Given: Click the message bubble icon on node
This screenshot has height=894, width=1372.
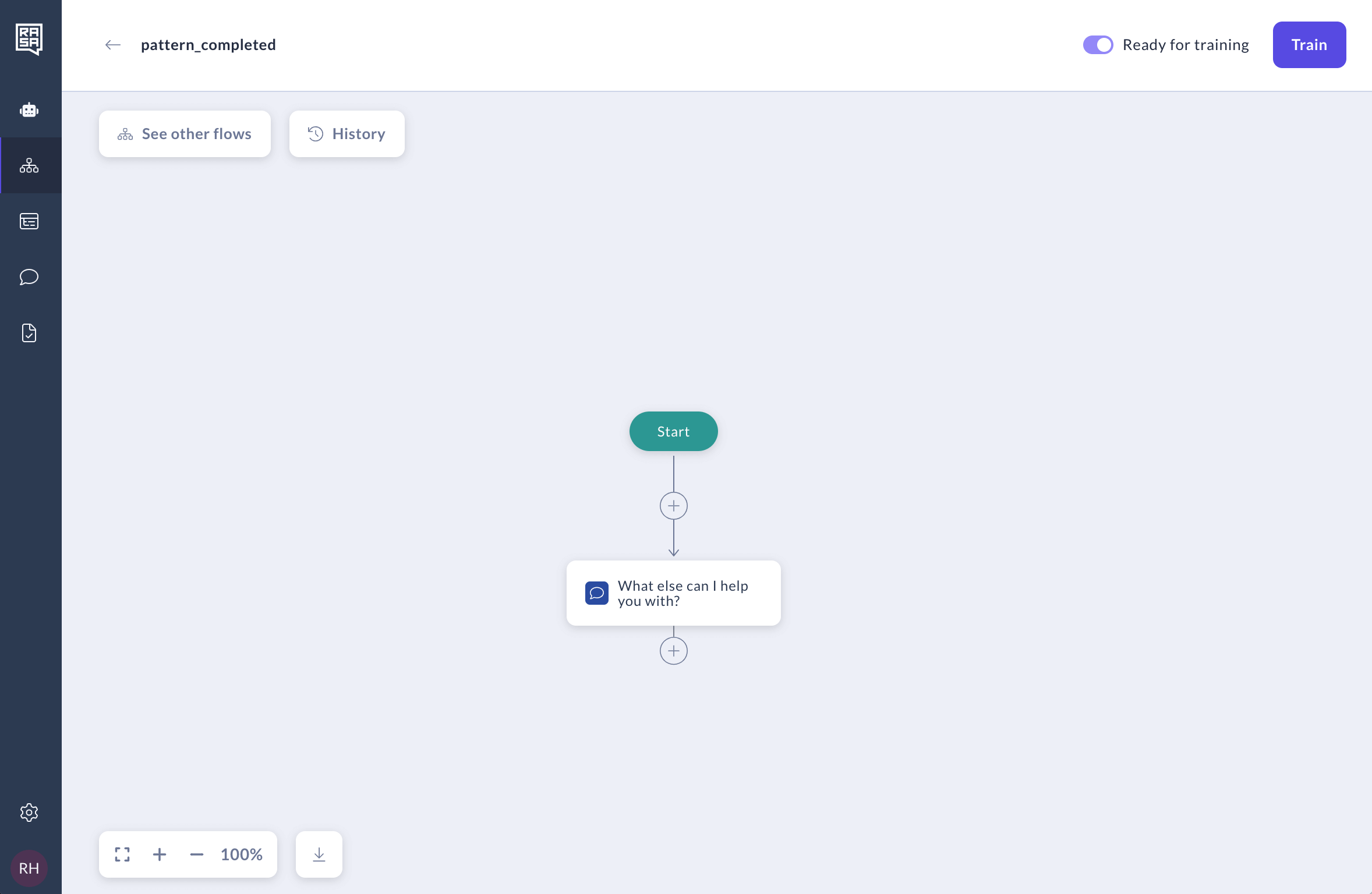Looking at the screenshot, I should tap(596, 592).
